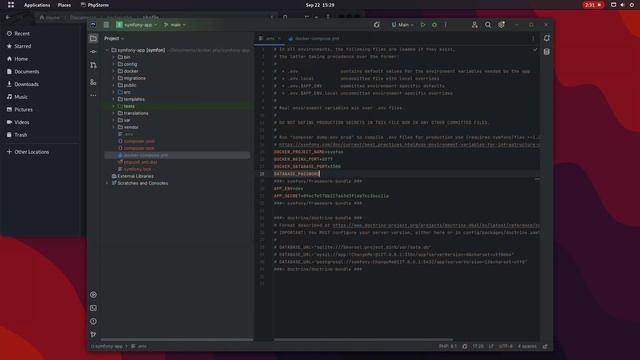The width and height of the screenshot is (640, 360).
Task: Switch to docker-compose.yml editor tab
Action: pos(313,38)
